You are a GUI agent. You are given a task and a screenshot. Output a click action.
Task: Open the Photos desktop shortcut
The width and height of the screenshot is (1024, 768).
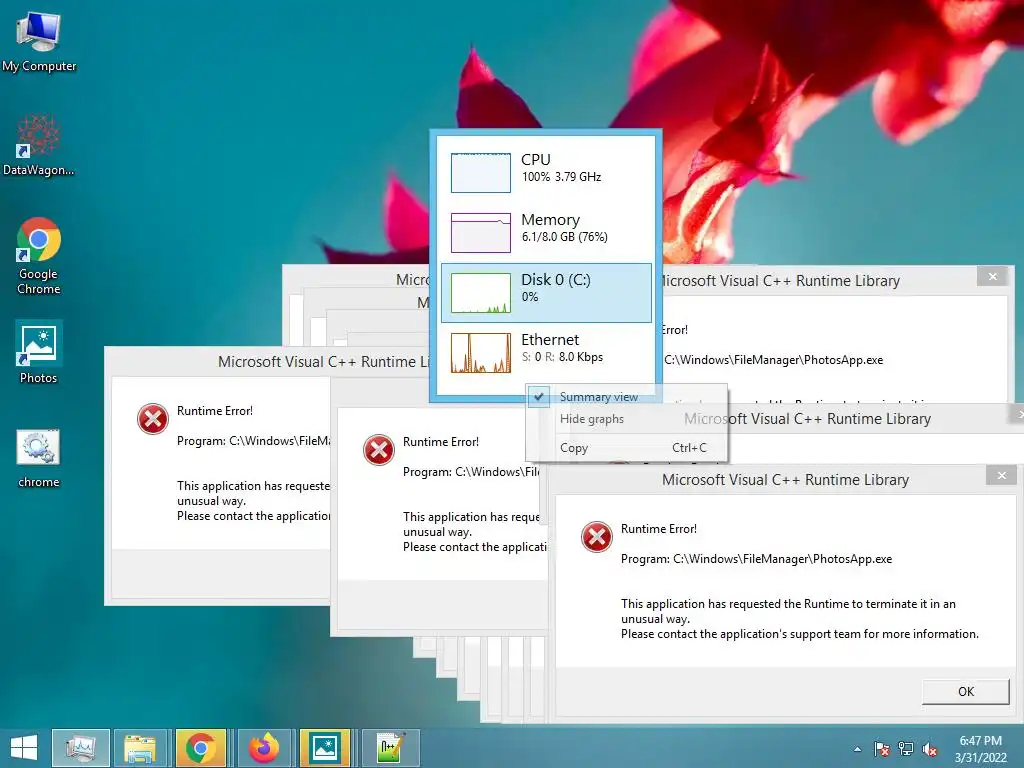(x=39, y=352)
